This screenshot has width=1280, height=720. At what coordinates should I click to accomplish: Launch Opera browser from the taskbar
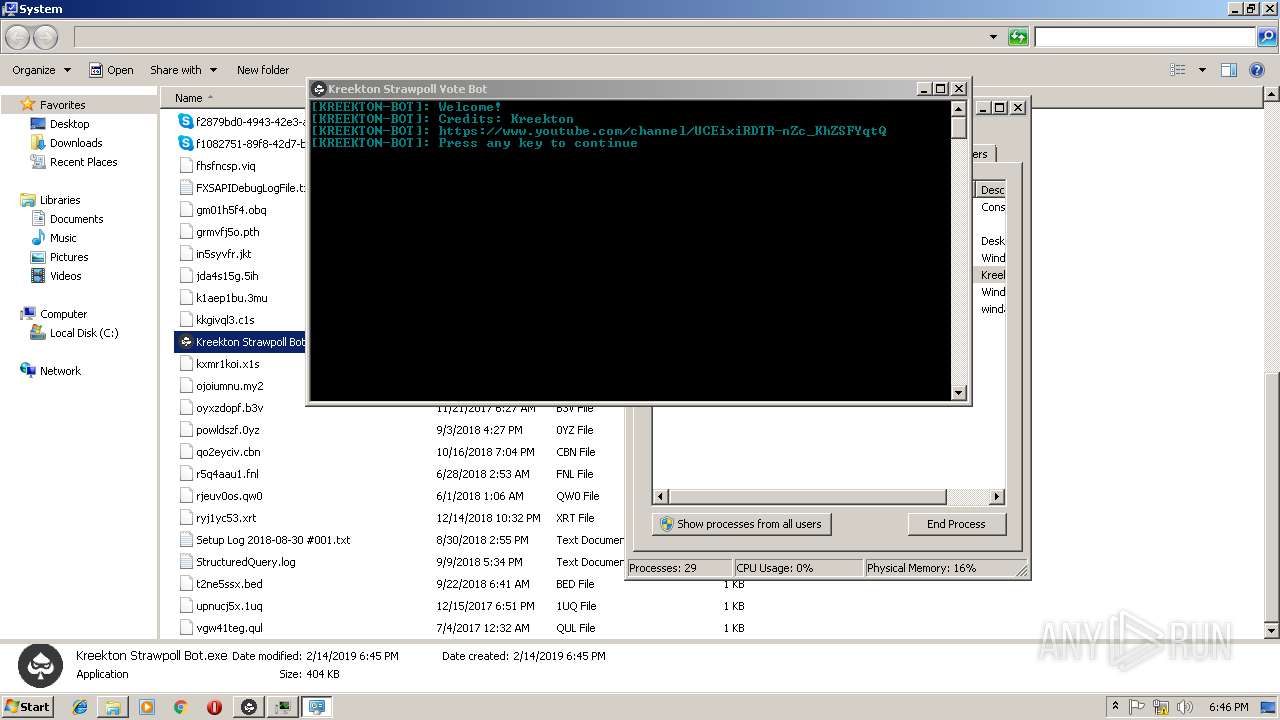coord(214,707)
